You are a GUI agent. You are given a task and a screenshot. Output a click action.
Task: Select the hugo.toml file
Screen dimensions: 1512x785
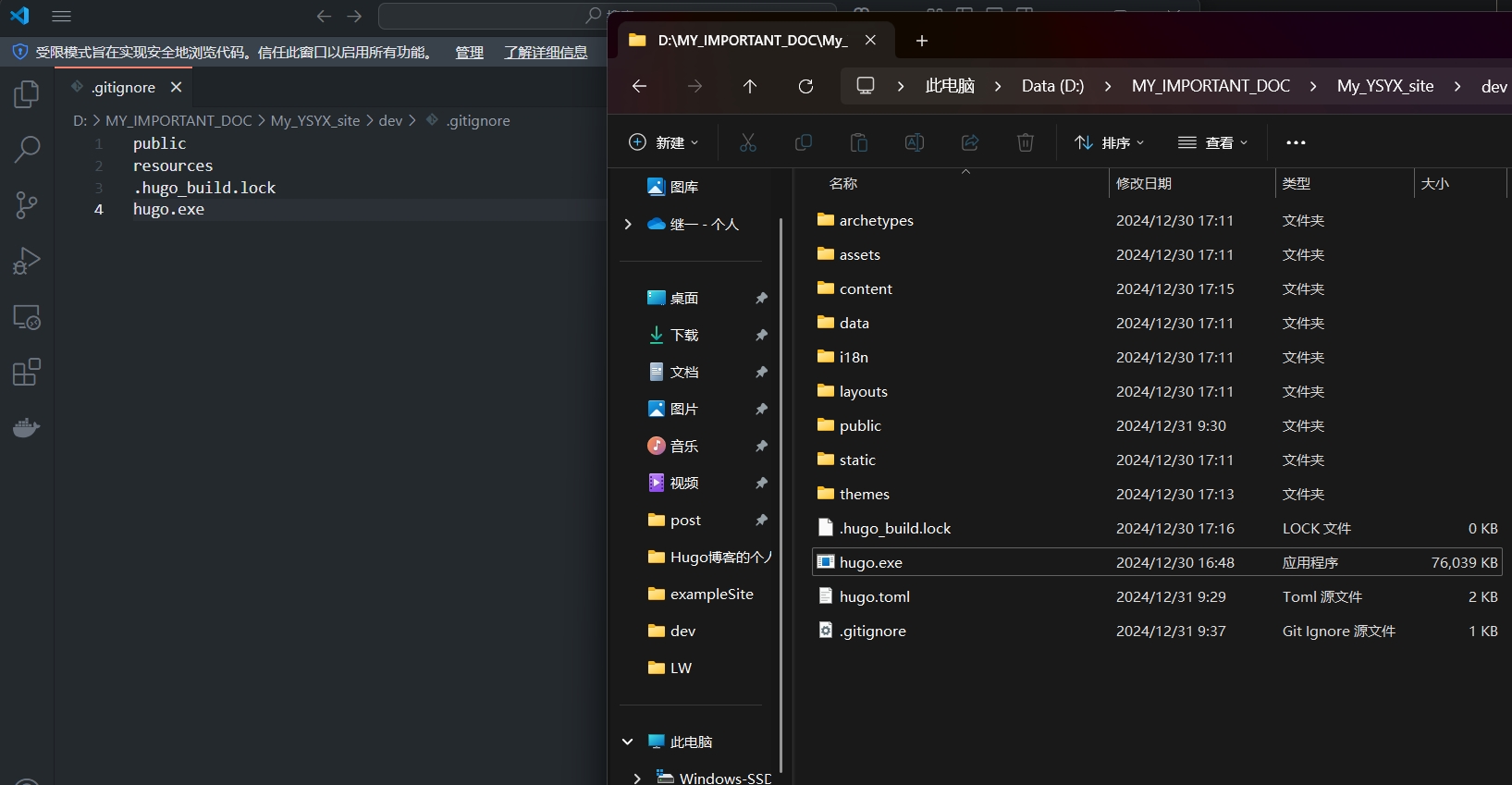874,596
